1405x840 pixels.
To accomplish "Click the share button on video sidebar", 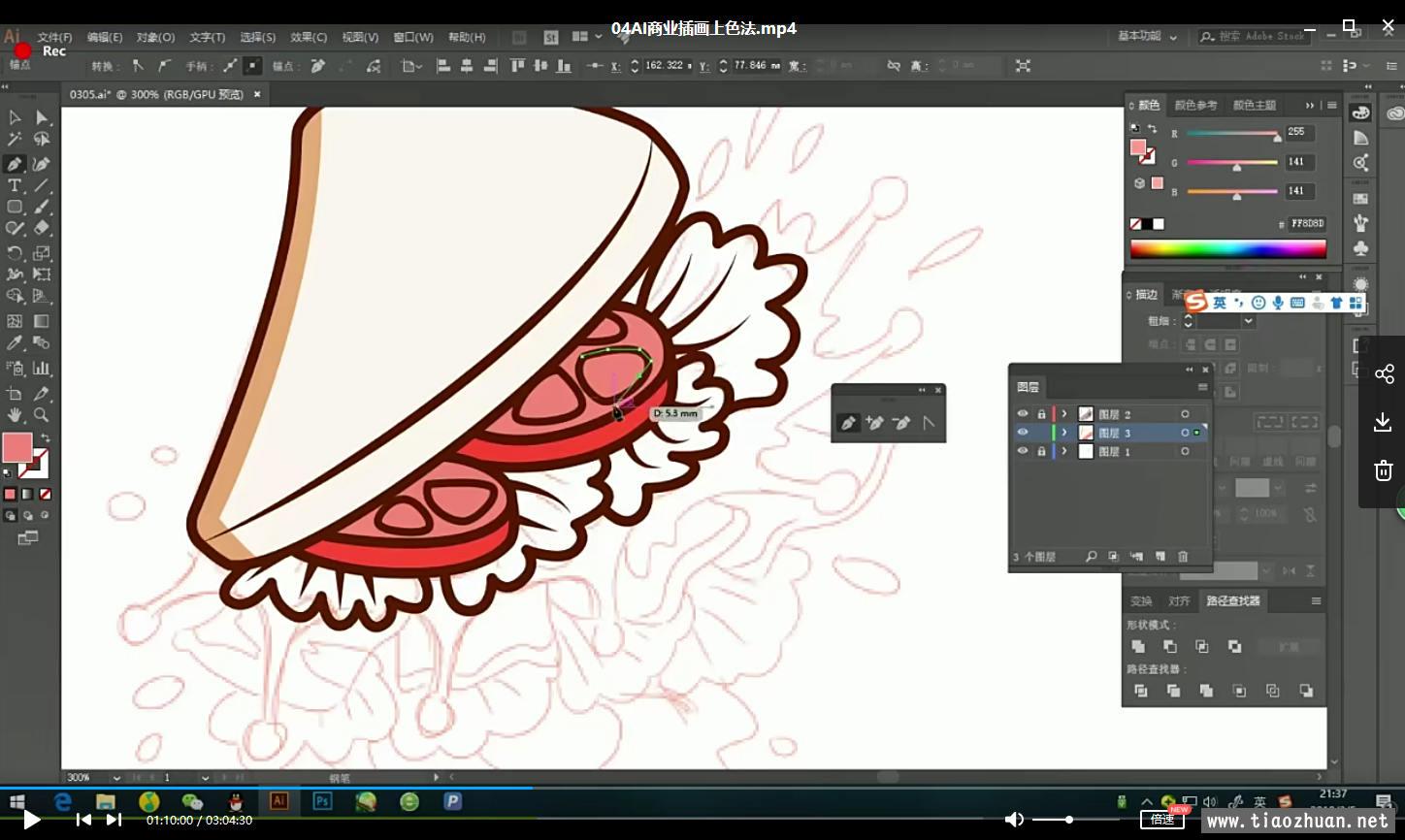I will click(x=1384, y=373).
